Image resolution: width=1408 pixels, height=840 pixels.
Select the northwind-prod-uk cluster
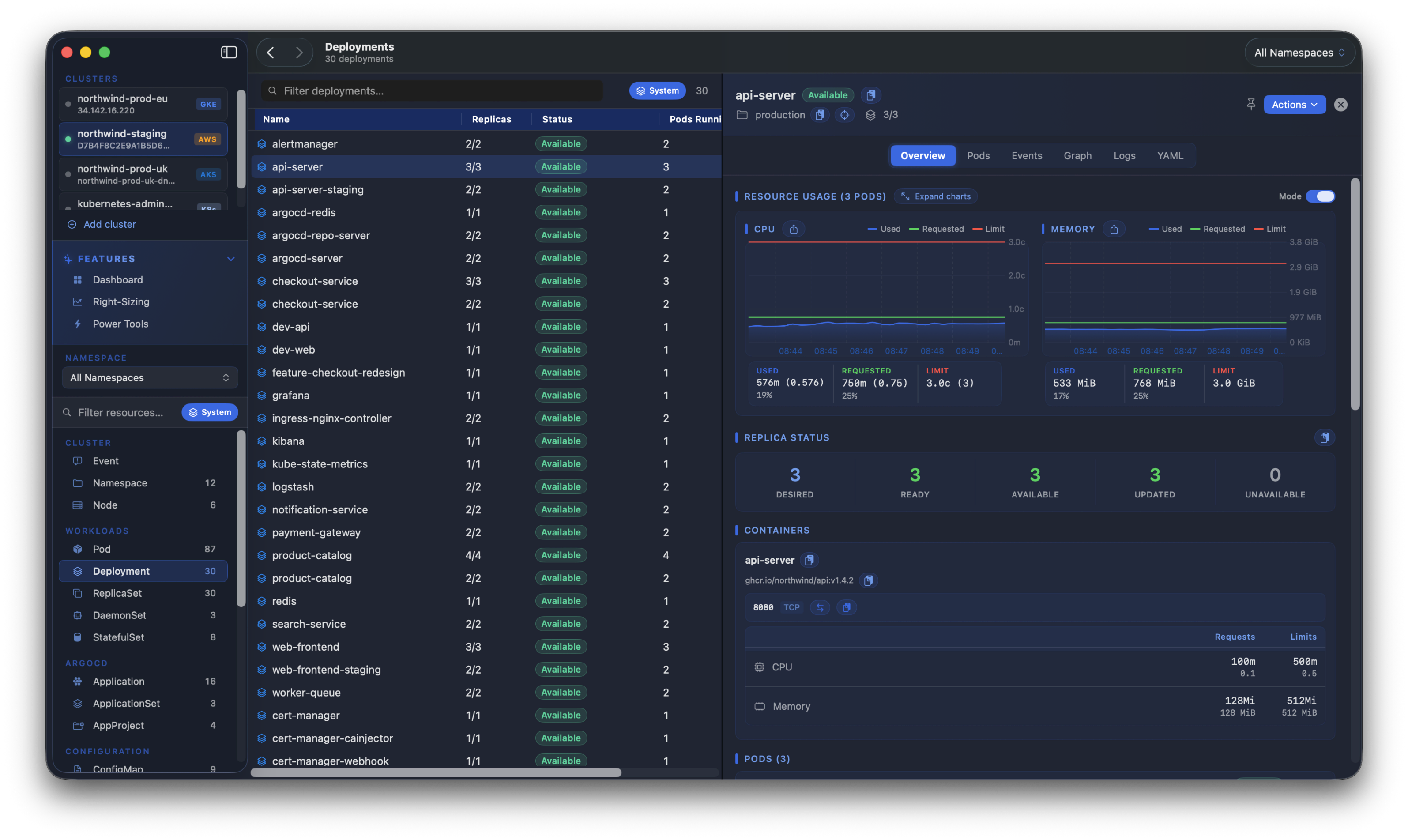pos(143,174)
